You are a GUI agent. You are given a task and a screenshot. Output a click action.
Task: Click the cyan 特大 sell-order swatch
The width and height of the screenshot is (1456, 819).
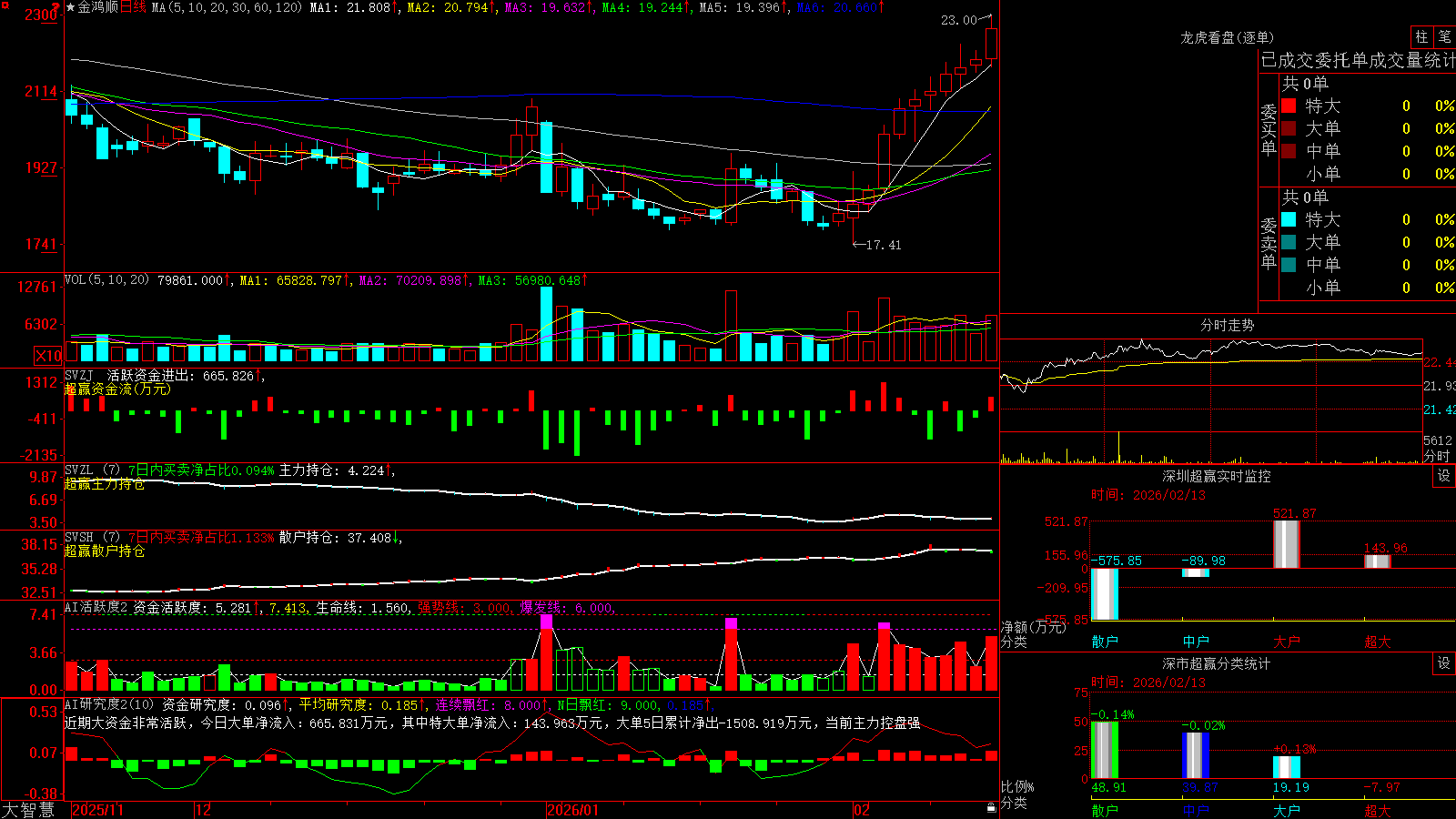[x=1289, y=219]
